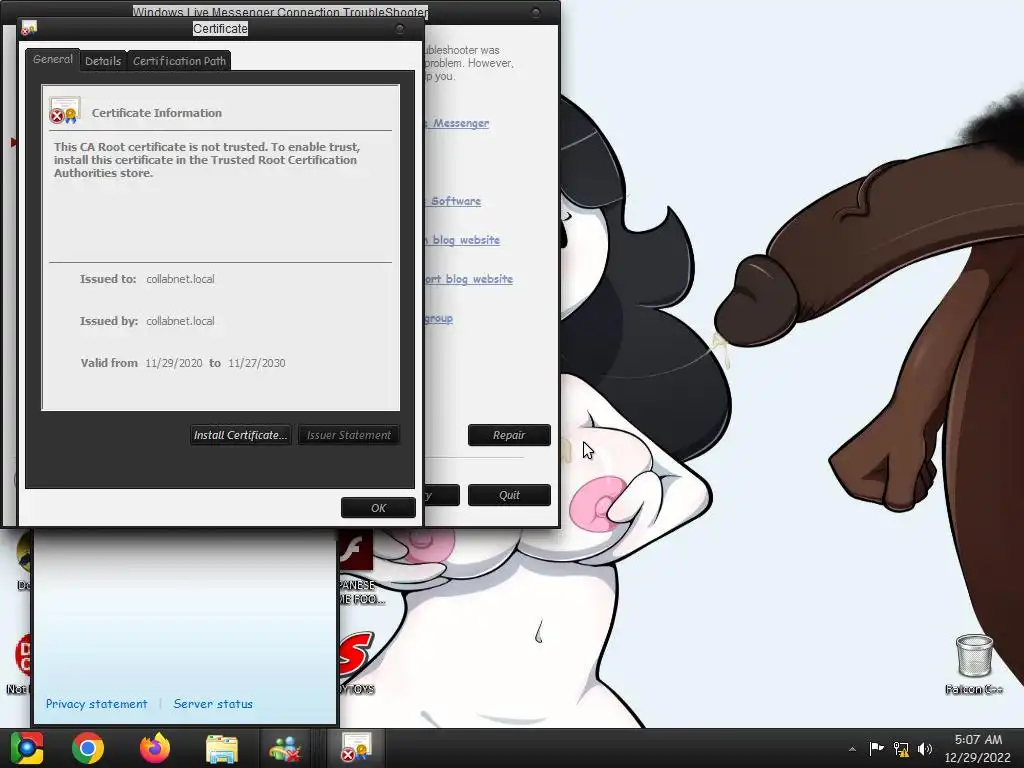Click the Issued to value collabnet.local
Screen dimensions: 1024x768
click(x=180, y=279)
